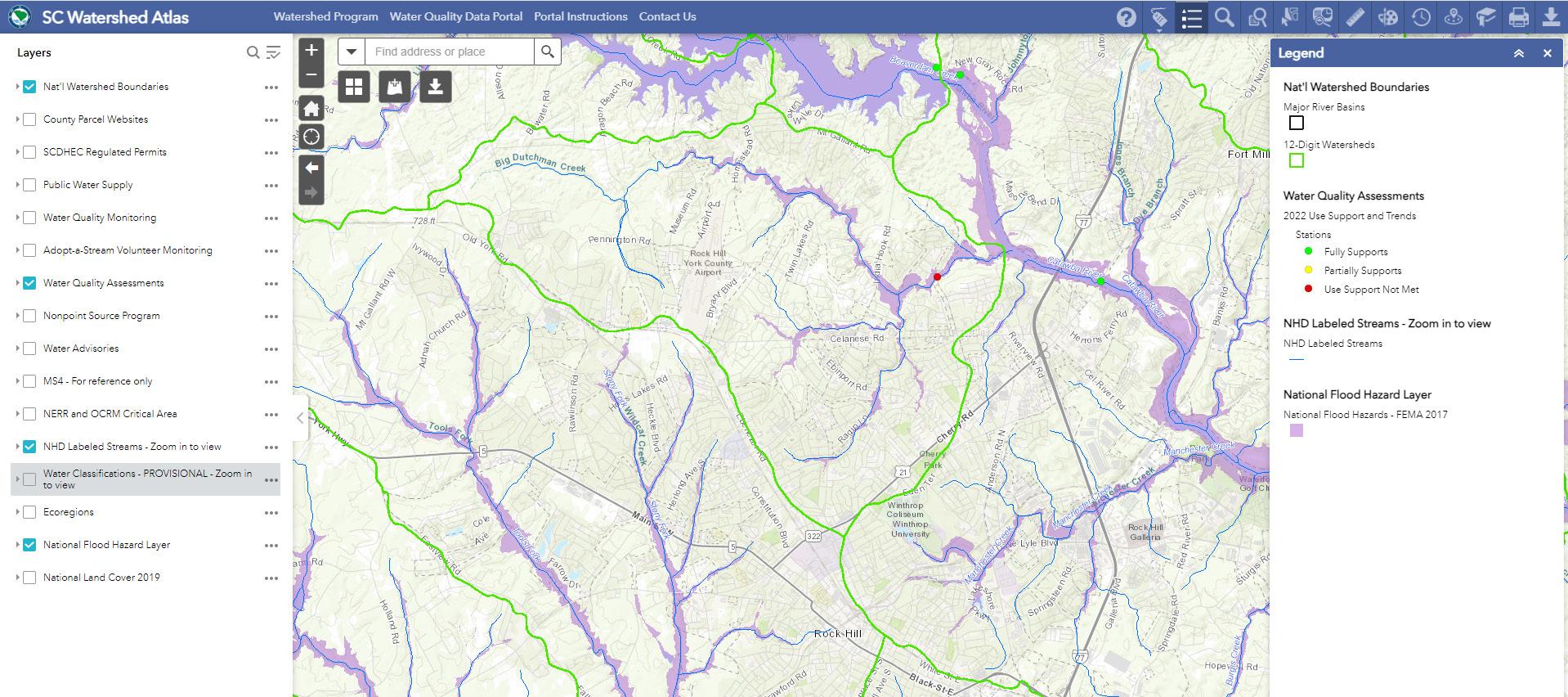The image size is (1568, 697).
Task: Turn on Public Water Supply layer
Action: point(29,185)
